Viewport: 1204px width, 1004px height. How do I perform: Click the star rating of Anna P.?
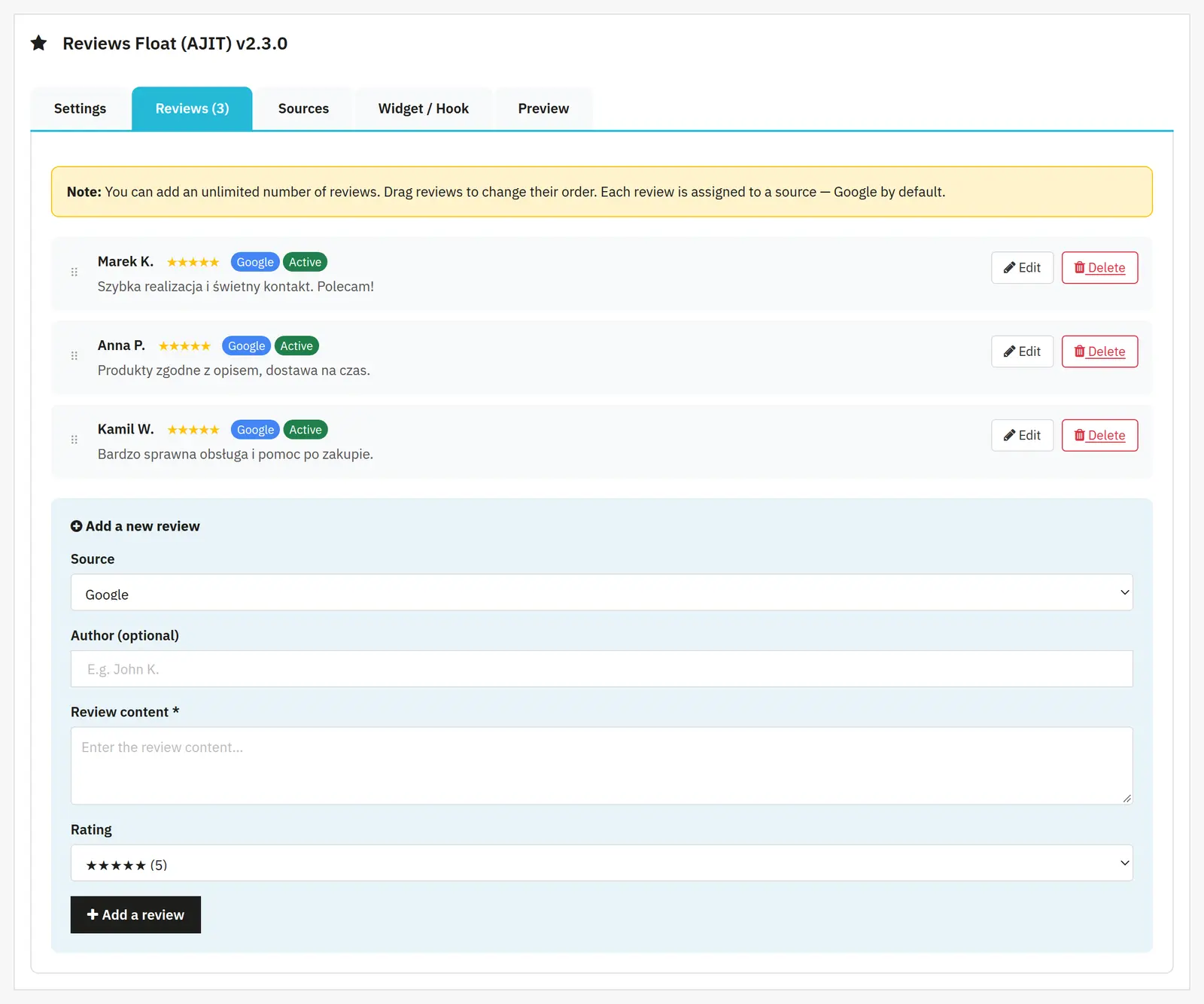coord(184,346)
